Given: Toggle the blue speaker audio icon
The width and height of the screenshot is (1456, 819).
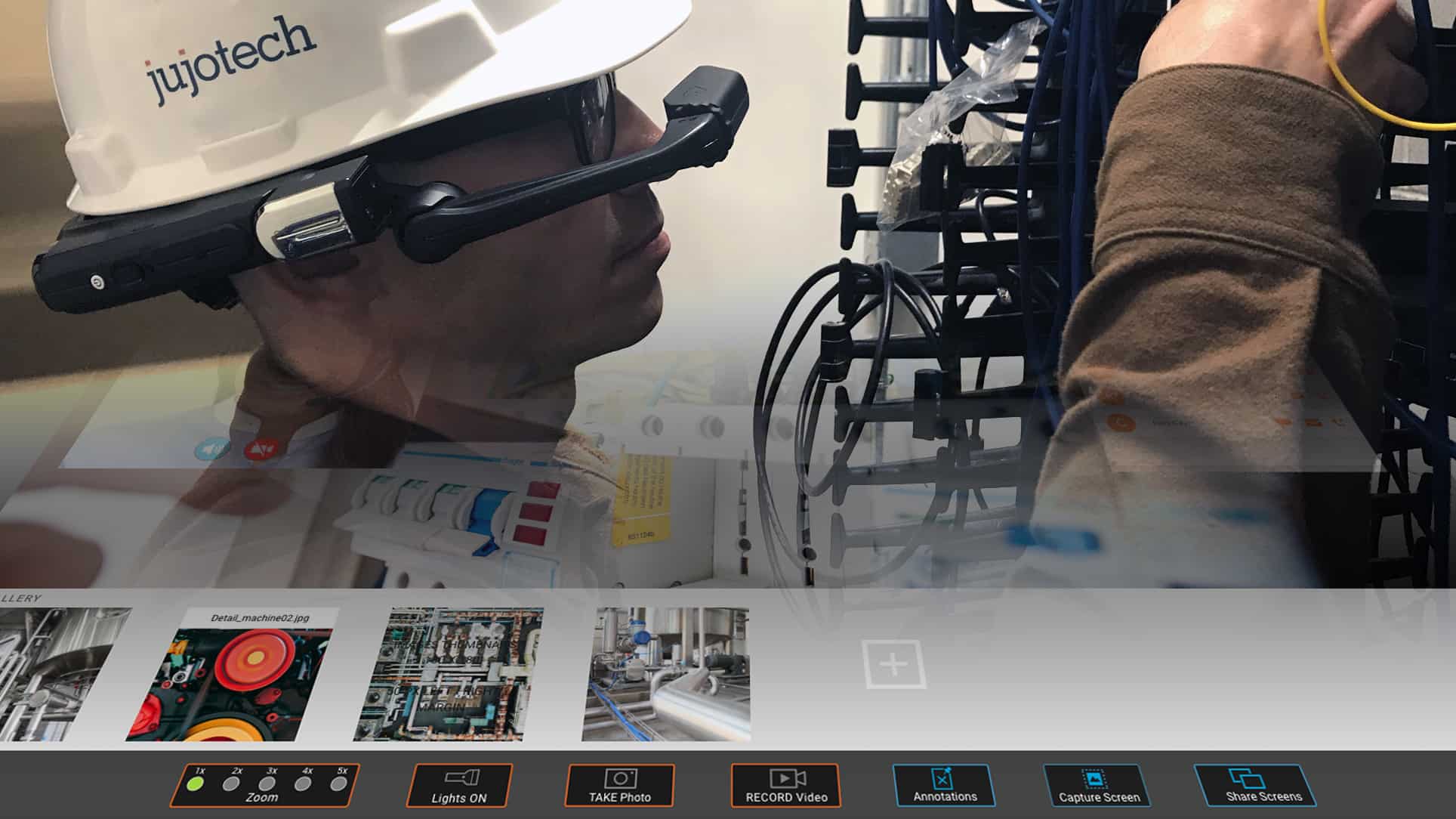Looking at the screenshot, I should 212,450.
